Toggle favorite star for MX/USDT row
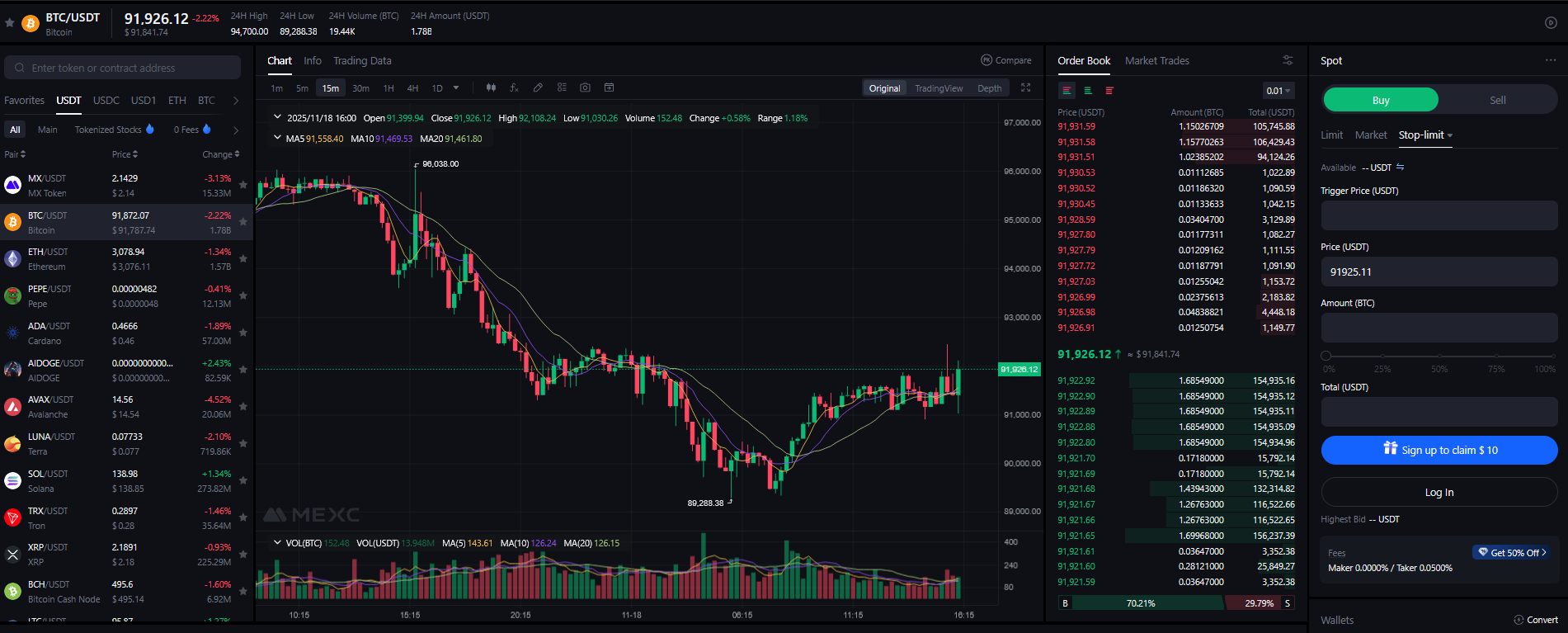This screenshot has width=1568, height=633. [x=243, y=185]
